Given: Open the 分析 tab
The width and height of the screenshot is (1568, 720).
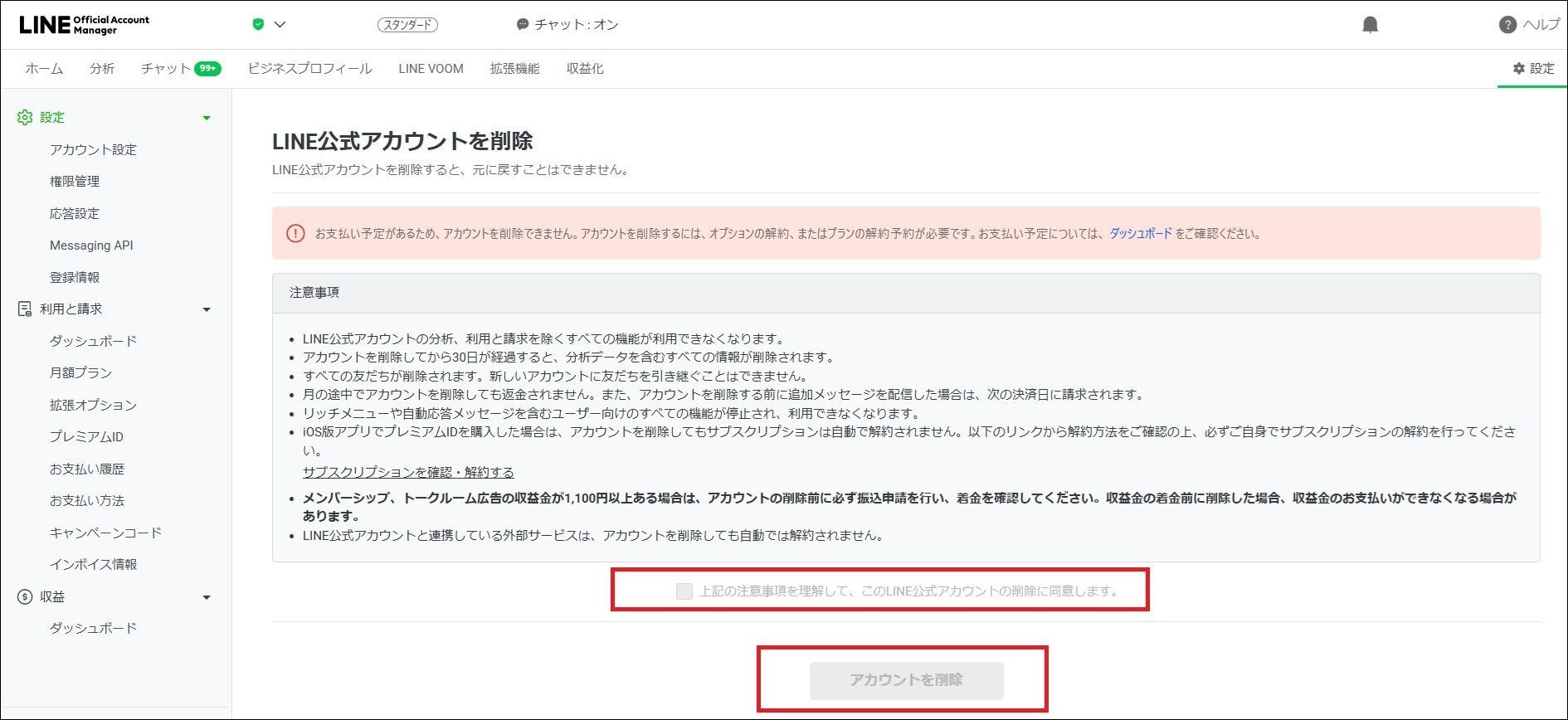Looking at the screenshot, I should coord(102,69).
